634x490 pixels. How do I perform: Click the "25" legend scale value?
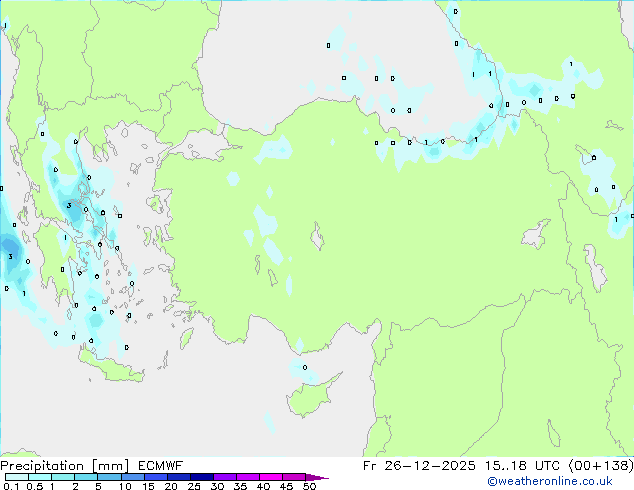click(x=194, y=486)
